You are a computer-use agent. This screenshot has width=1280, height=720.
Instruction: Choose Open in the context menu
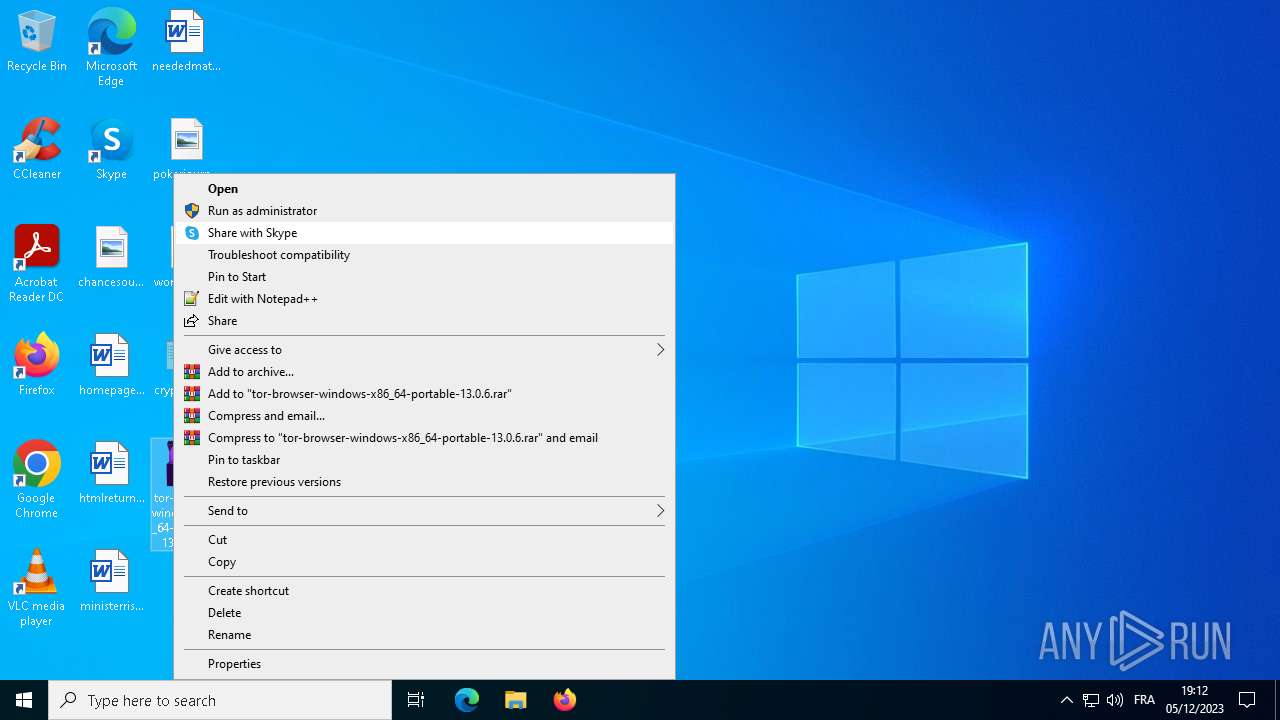pyautogui.click(x=424, y=189)
